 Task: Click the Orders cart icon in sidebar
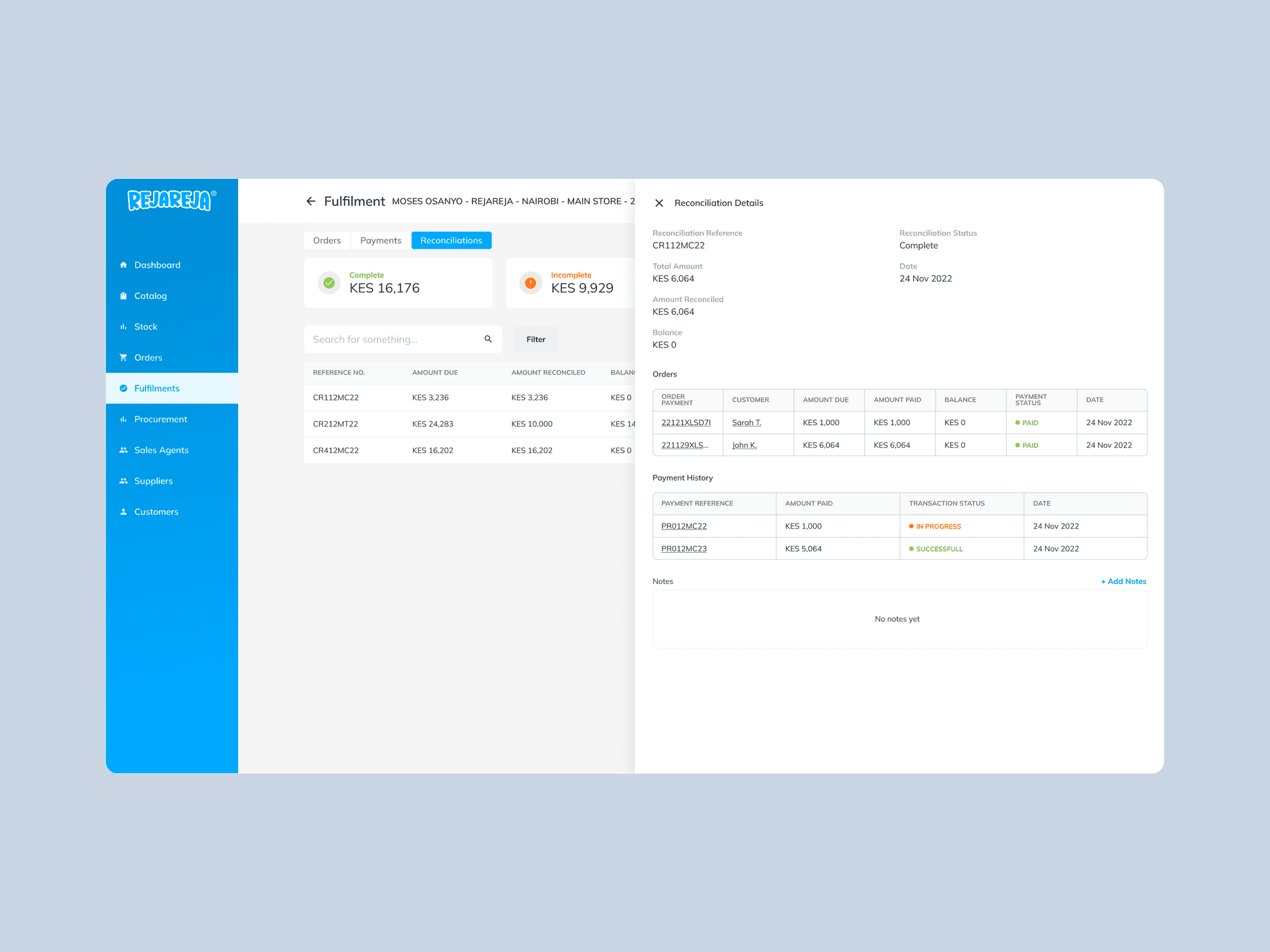[123, 357]
